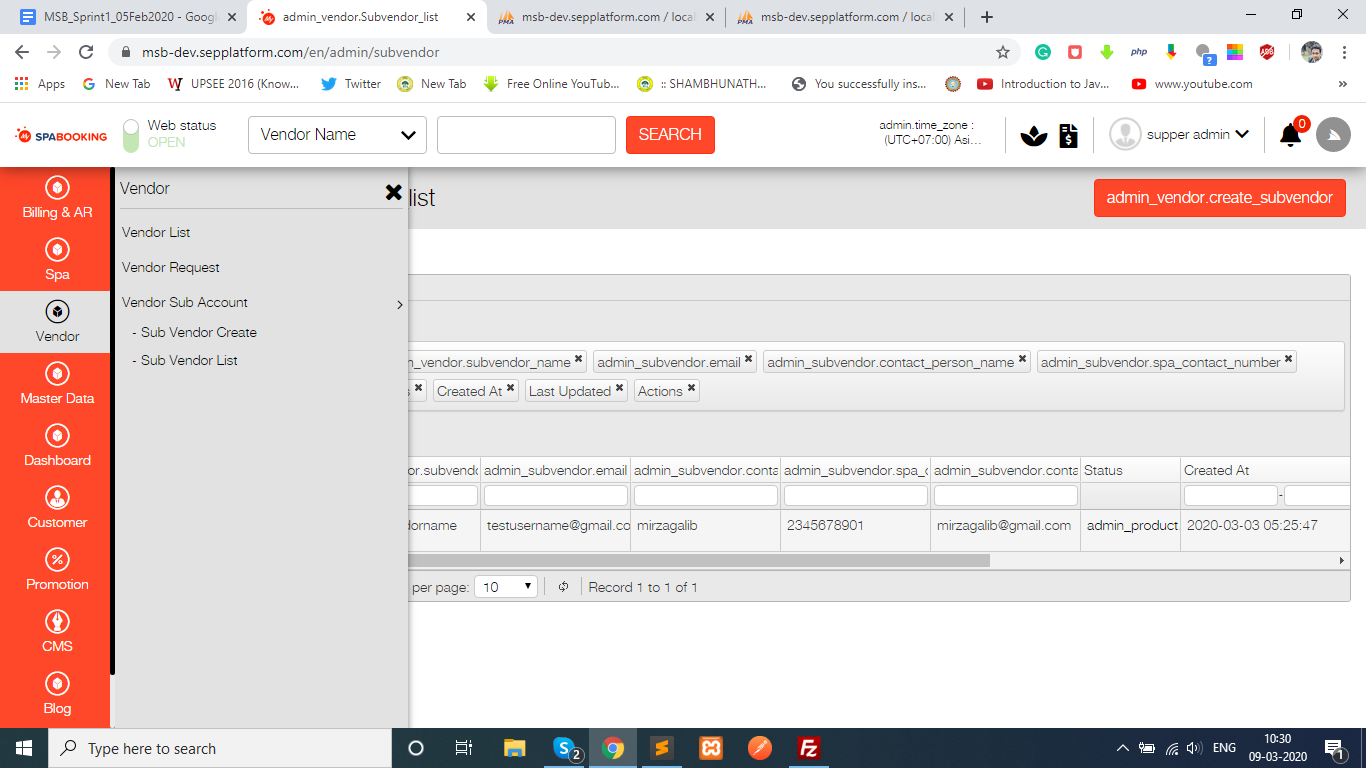This screenshot has width=1366, height=768.
Task: Select Vendor List menu item
Action: (x=156, y=232)
